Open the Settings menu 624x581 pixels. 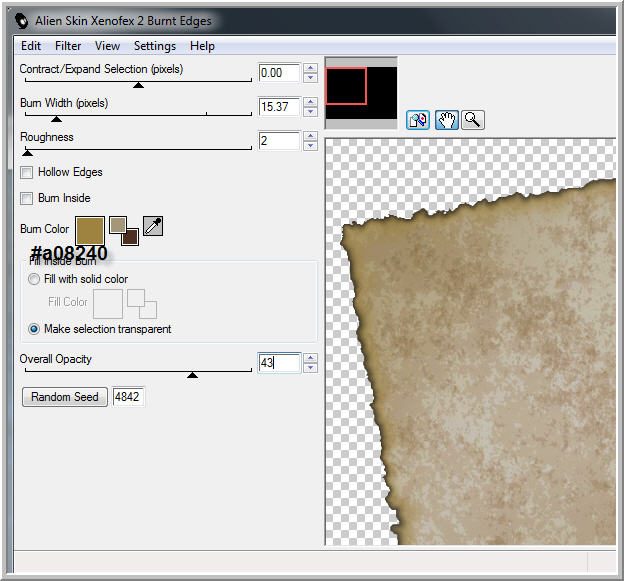coord(155,46)
